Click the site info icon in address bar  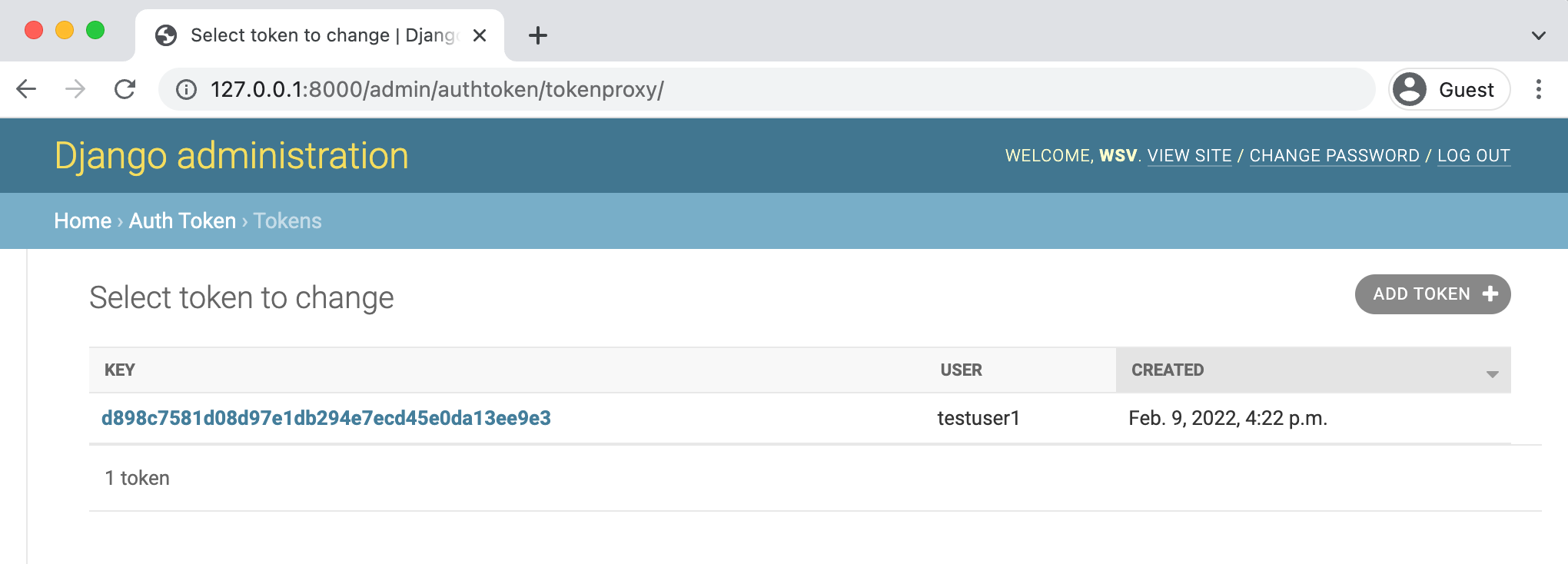(186, 90)
